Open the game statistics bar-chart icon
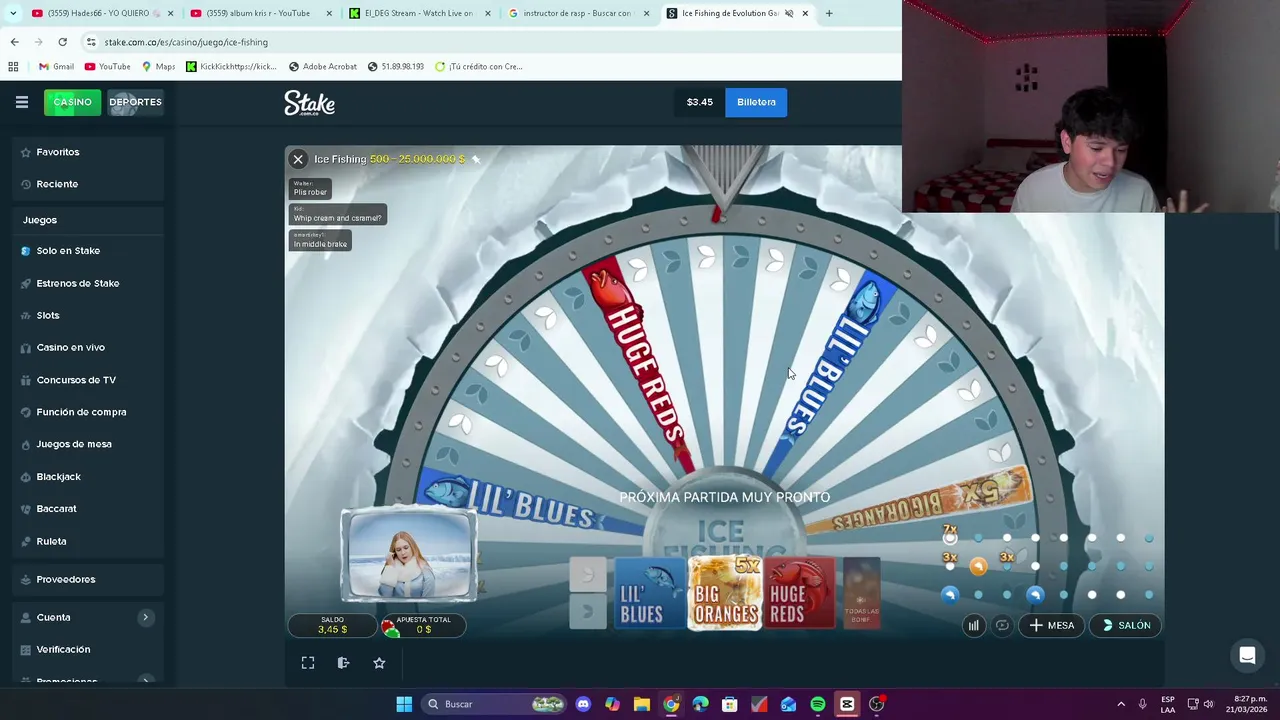This screenshot has height=720, width=1280. point(973,625)
